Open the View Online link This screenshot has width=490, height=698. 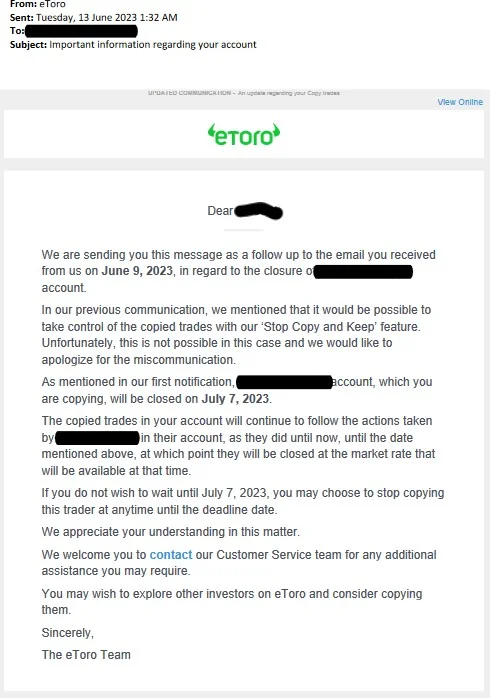click(460, 102)
